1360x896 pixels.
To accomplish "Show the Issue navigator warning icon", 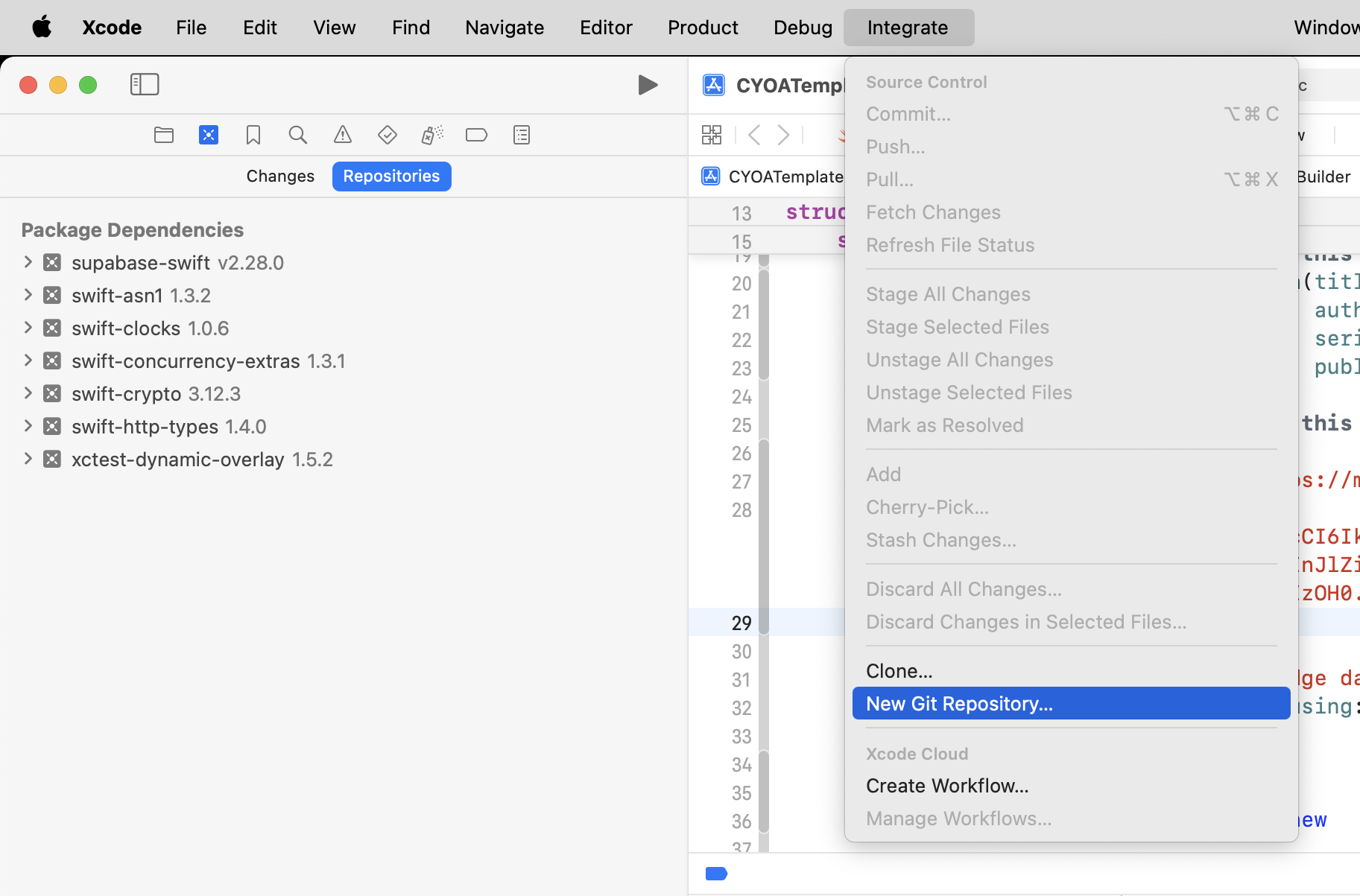I will [x=343, y=135].
